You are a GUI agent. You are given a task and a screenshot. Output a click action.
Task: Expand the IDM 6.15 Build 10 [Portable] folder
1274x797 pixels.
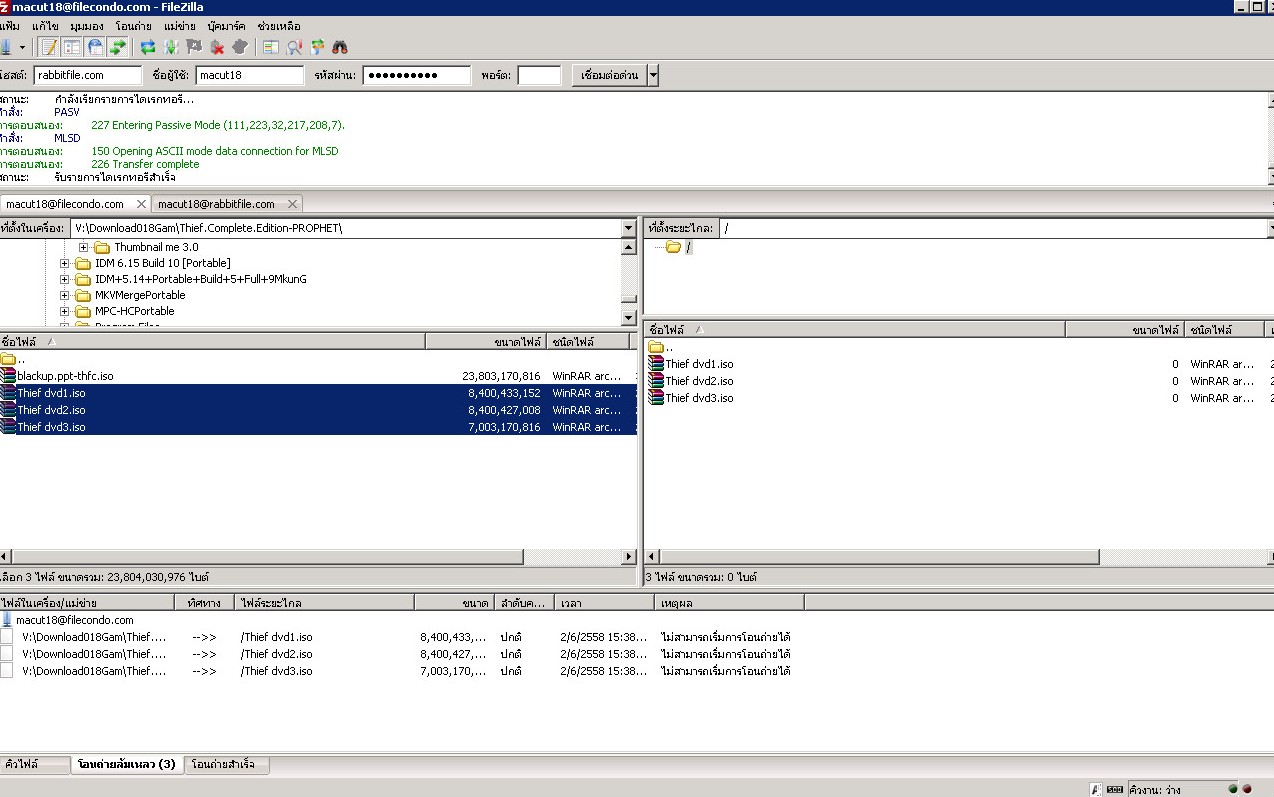pyautogui.click(x=65, y=263)
